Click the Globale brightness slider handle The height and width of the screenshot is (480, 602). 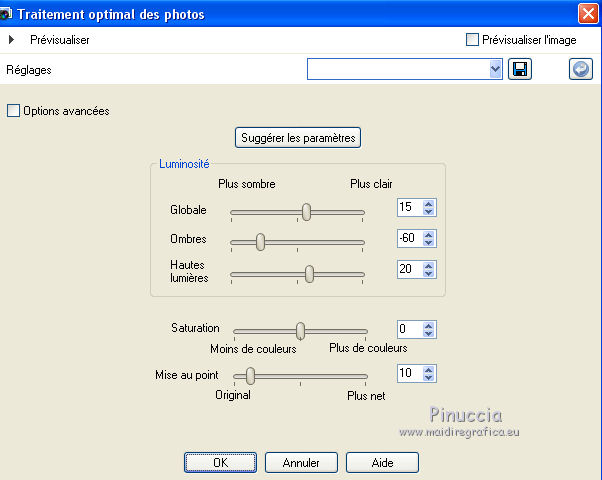[307, 211]
